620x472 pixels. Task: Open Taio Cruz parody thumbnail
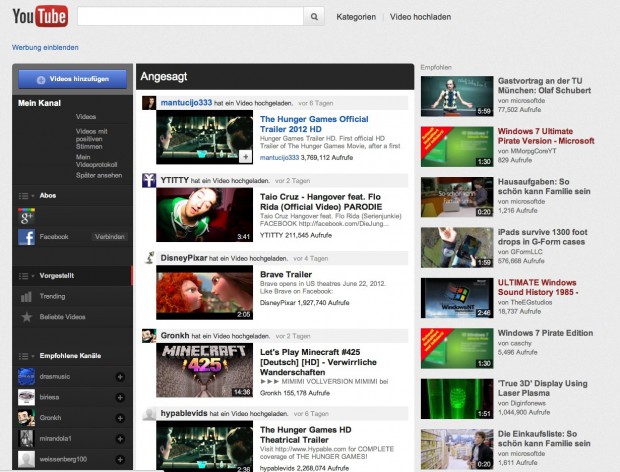204,215
